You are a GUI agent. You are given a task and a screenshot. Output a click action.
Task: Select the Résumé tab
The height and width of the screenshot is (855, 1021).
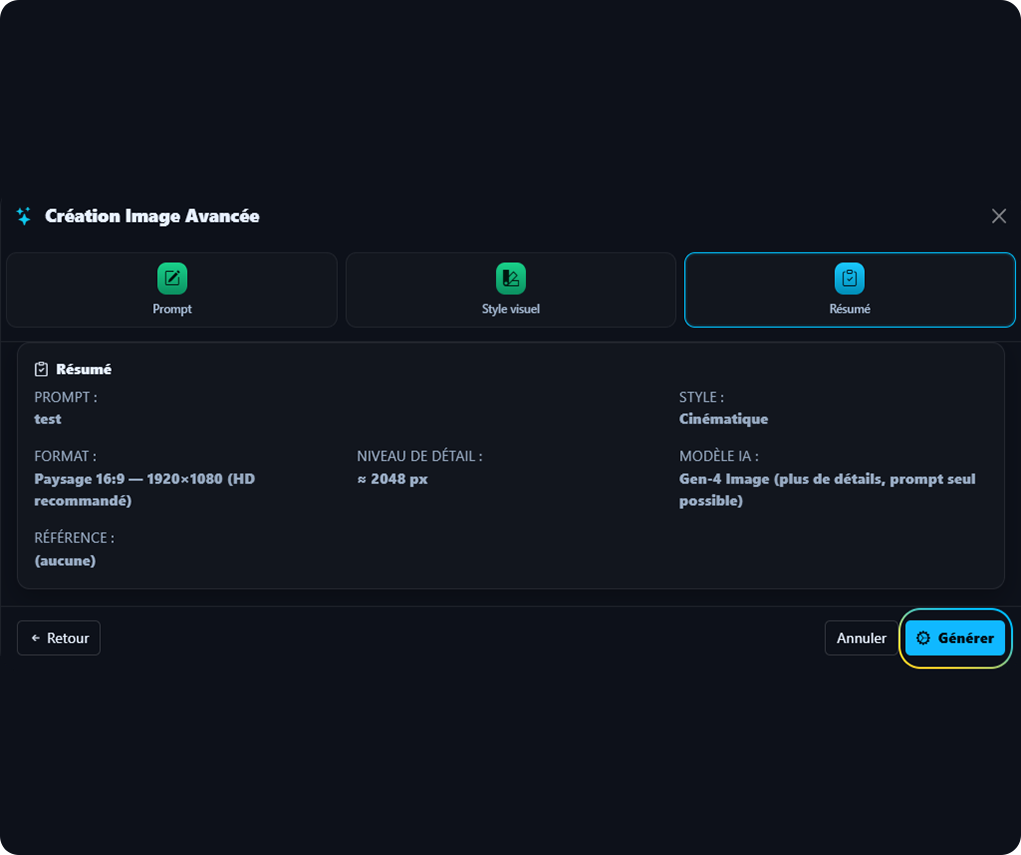pyautogui.click(x=849, y=290)
